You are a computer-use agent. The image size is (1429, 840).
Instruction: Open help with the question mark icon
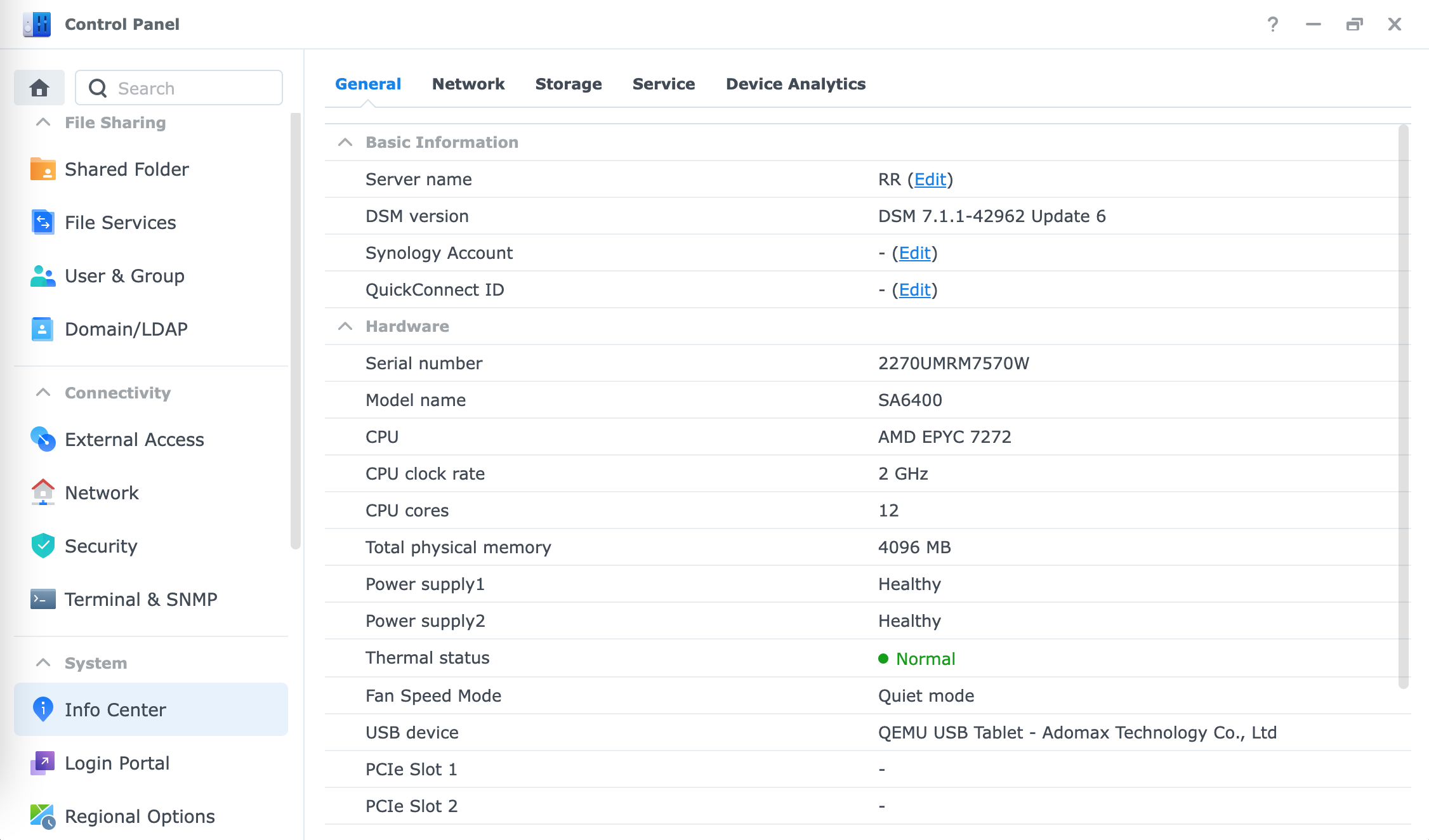tap(1272, 24)
